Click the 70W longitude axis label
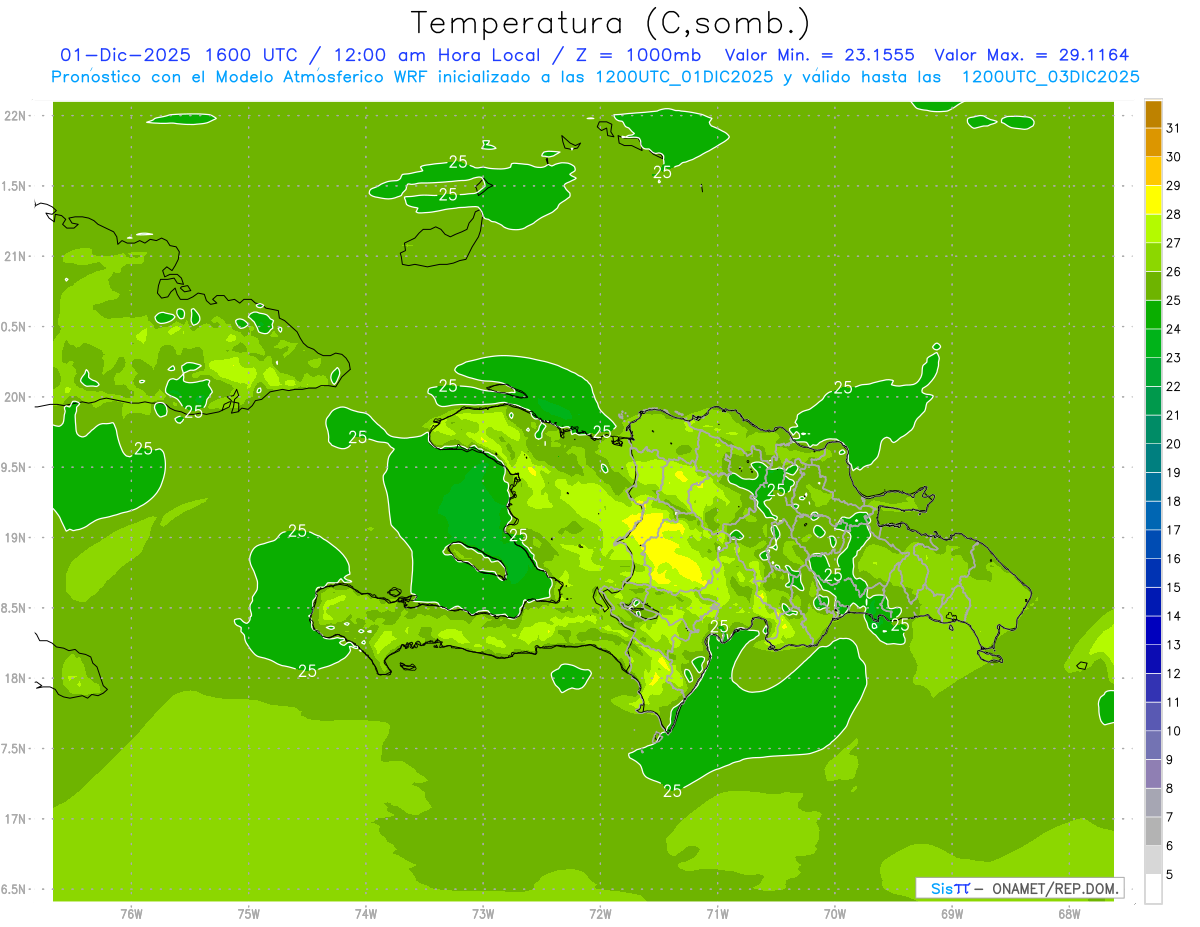 click(x=835, y=914)
